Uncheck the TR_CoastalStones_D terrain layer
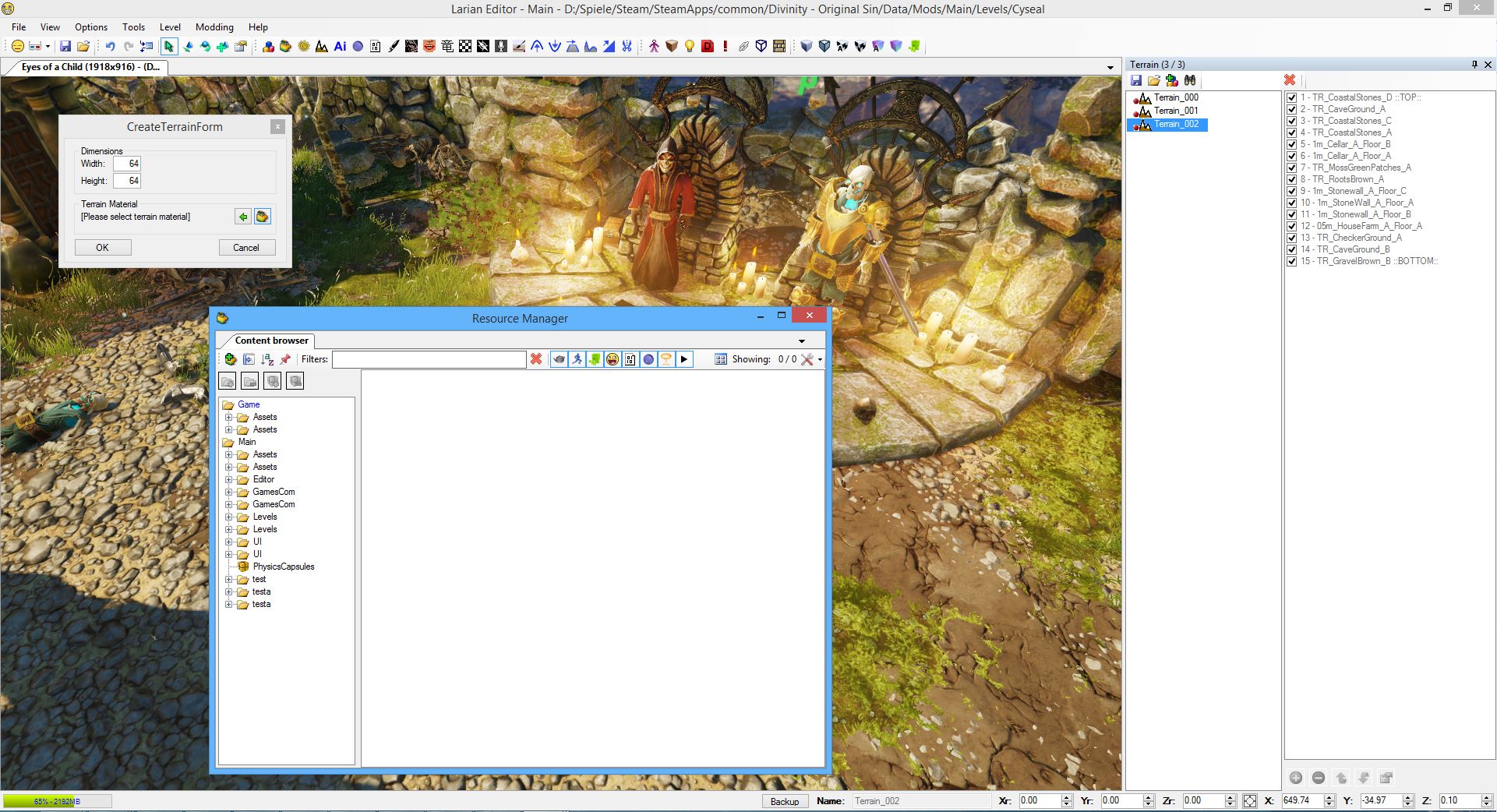The height and width of the screenshot is (812, 1497). (x=1292, y=97)
